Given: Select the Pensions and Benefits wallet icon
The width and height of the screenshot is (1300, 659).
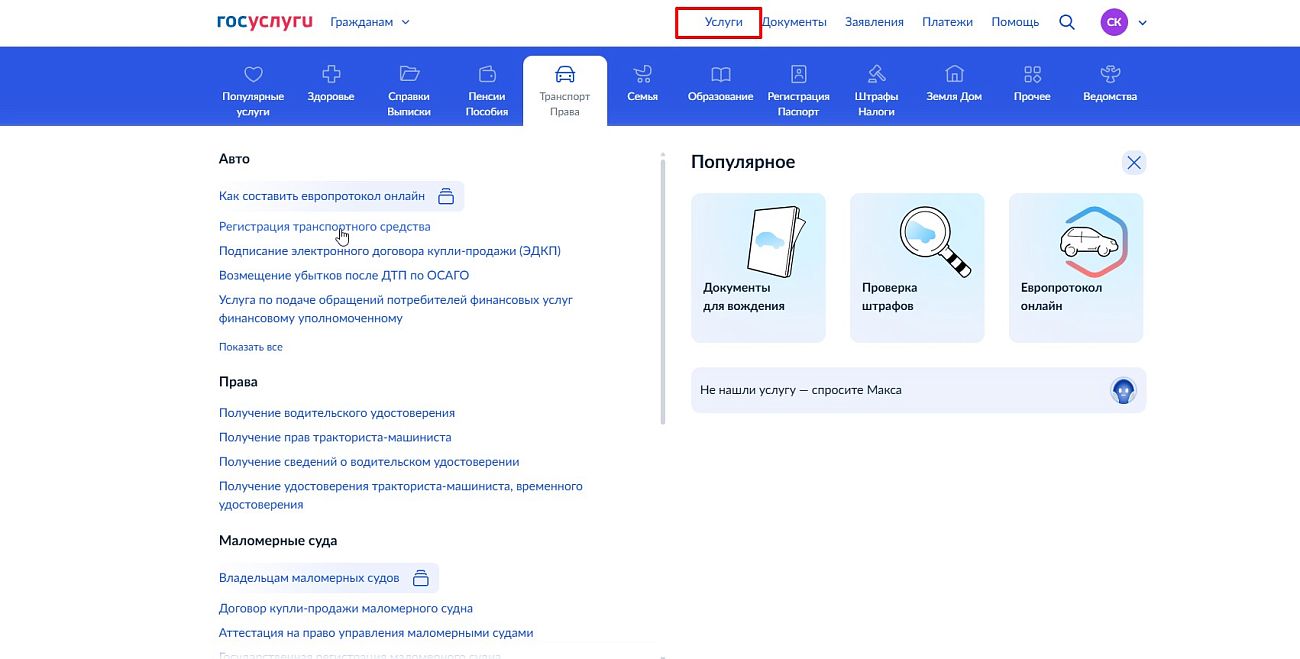Looking at the screenshot, I should point(487,74).
